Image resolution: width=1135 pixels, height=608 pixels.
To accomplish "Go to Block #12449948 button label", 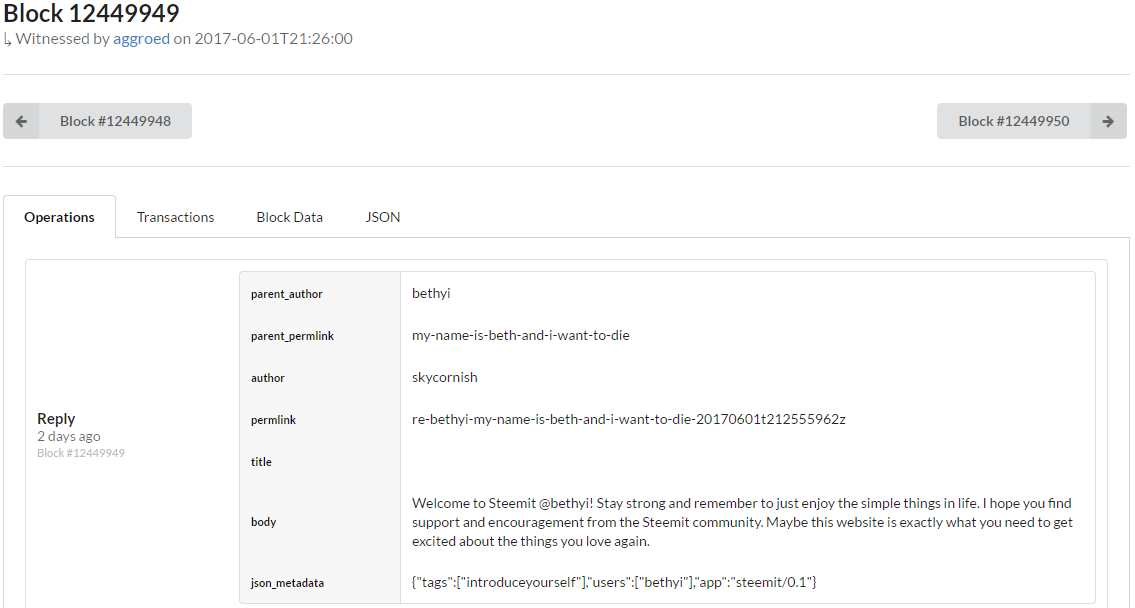I will tap(115, 121).
